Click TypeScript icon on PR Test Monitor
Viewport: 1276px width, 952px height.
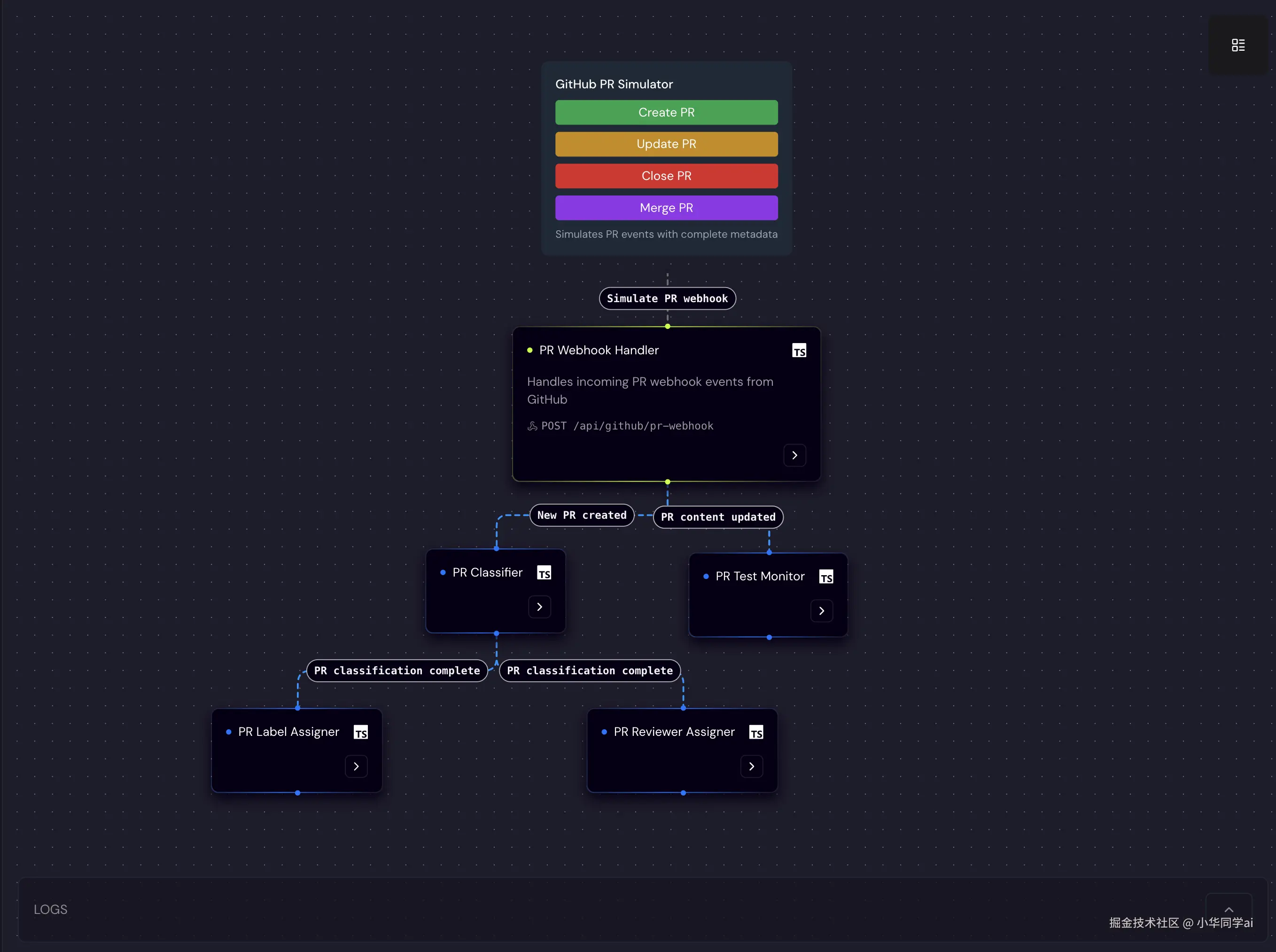click(826, 577)
